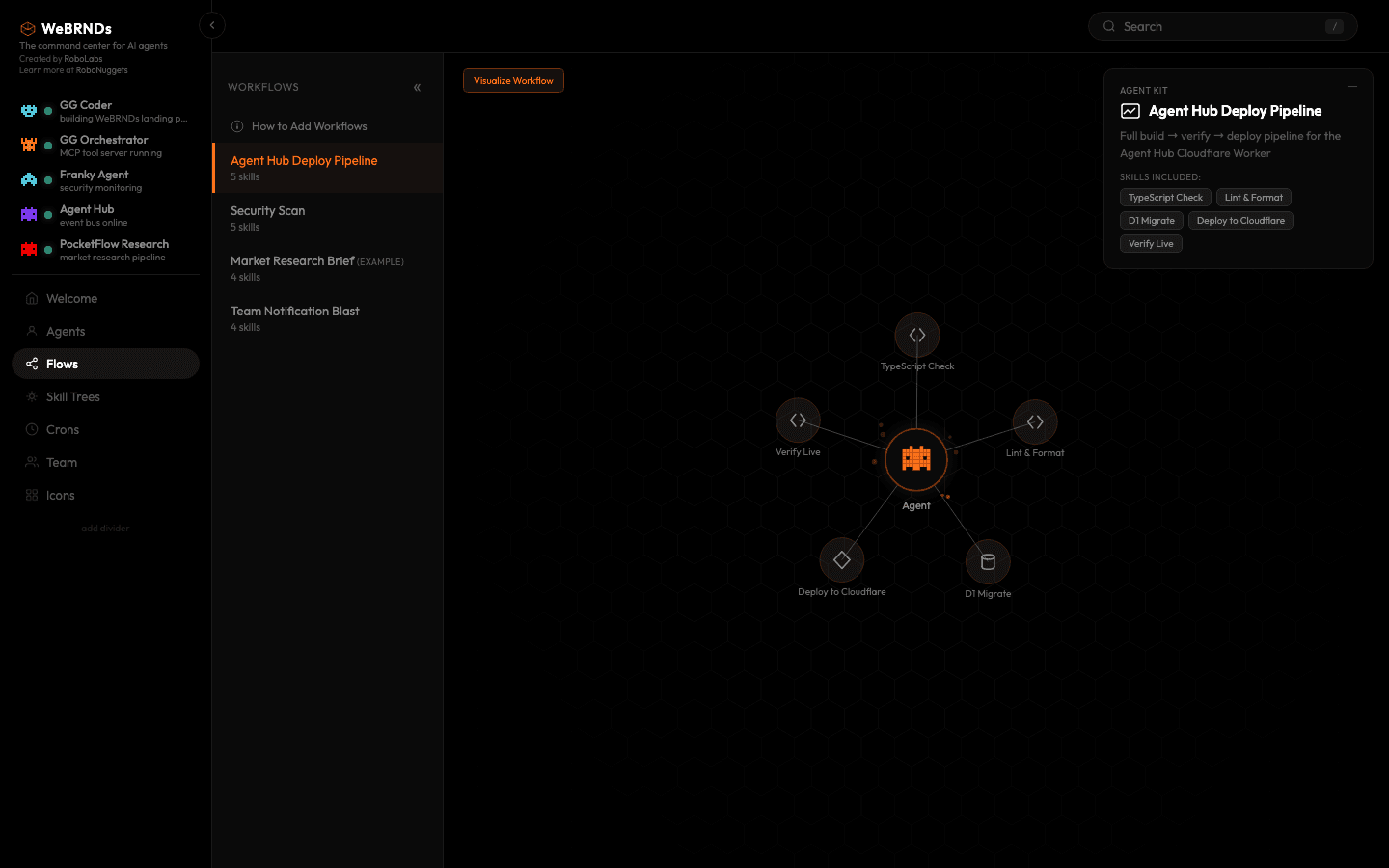1389x868 pixels.
Task: Go to the Crons page
Action: [63, 430]
